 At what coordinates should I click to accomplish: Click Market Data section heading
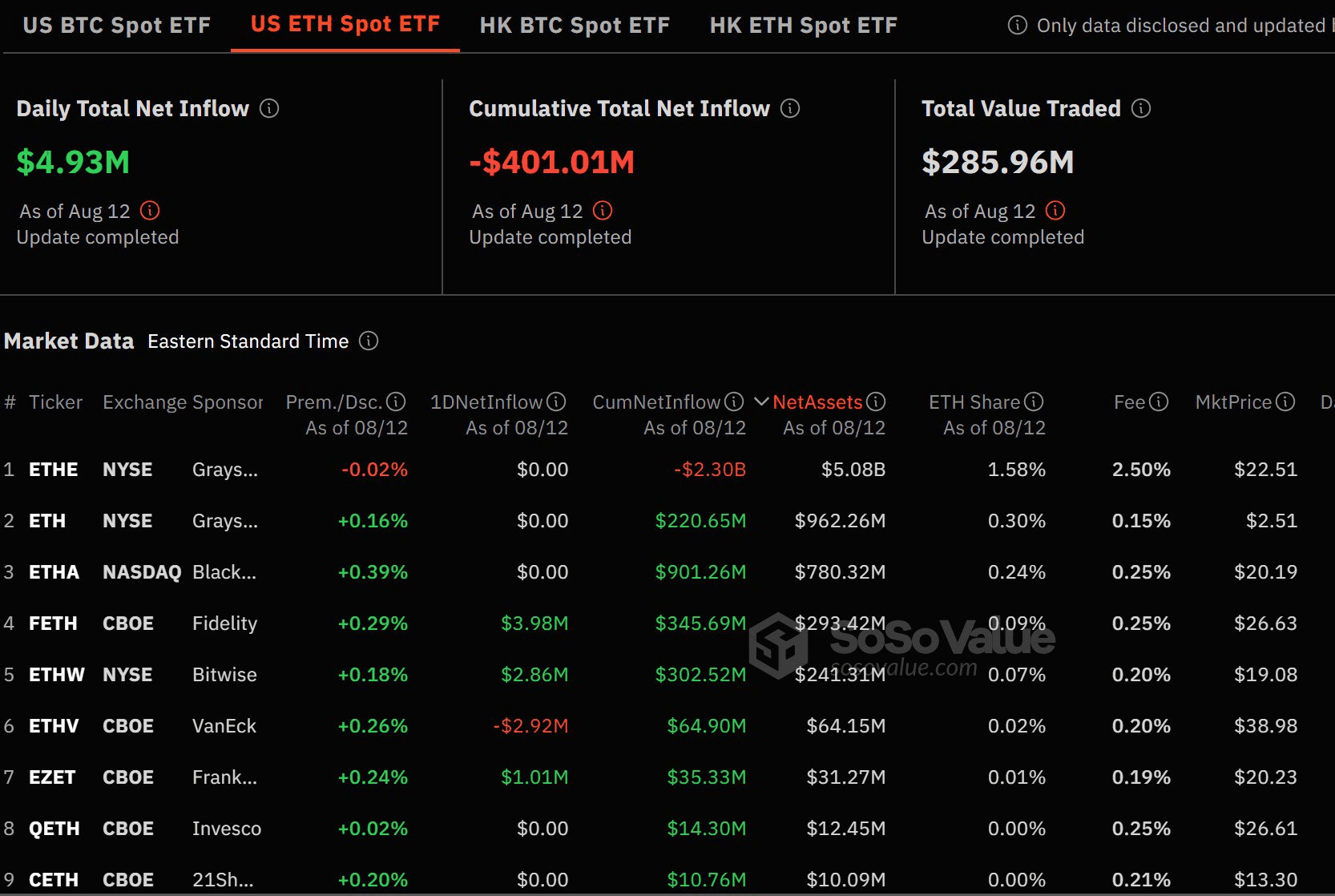(69, 341)
